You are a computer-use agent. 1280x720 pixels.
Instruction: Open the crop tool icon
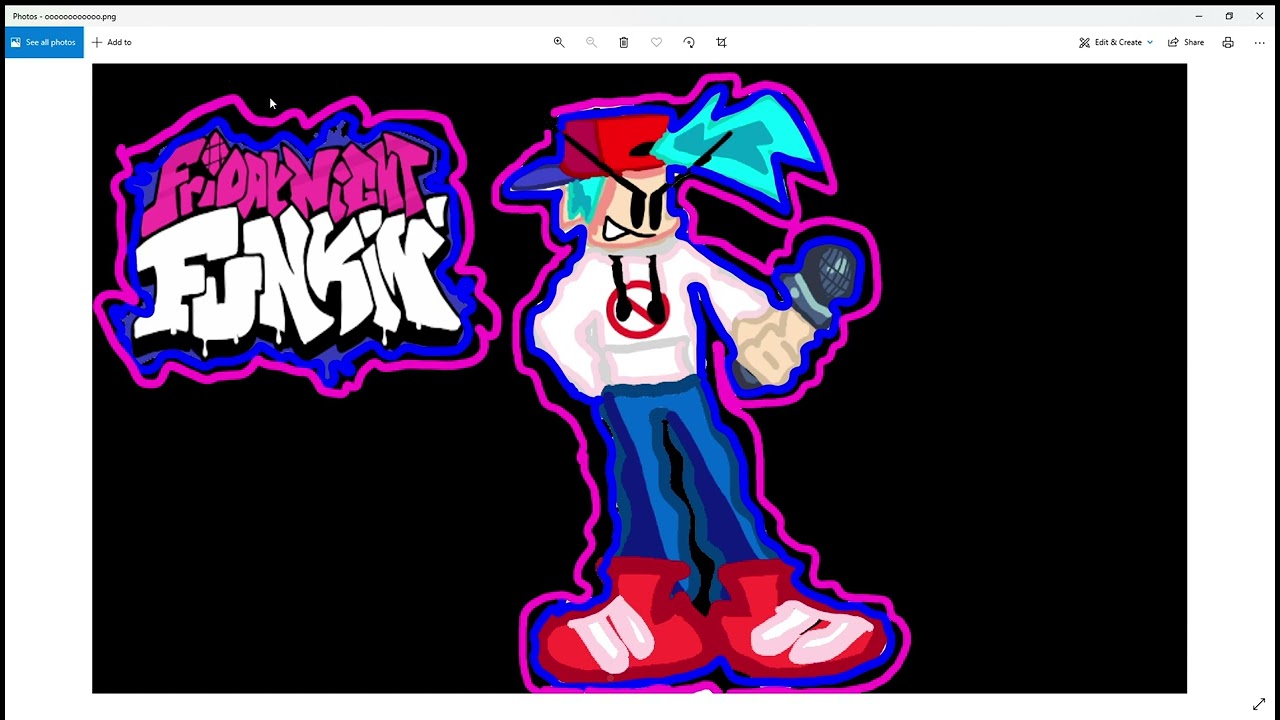[x=721, y=42]
